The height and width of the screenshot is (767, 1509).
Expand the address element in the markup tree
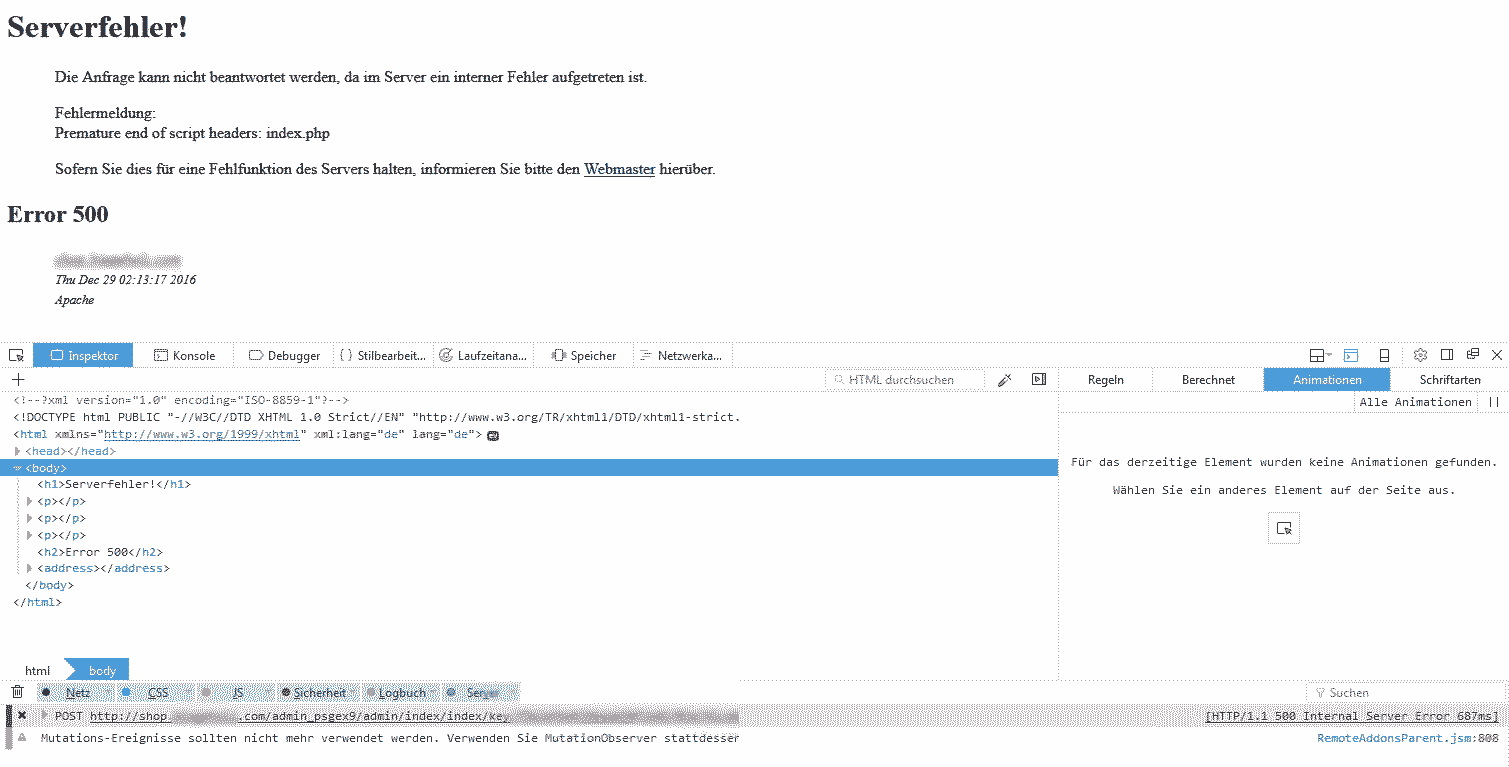[28, 567]
